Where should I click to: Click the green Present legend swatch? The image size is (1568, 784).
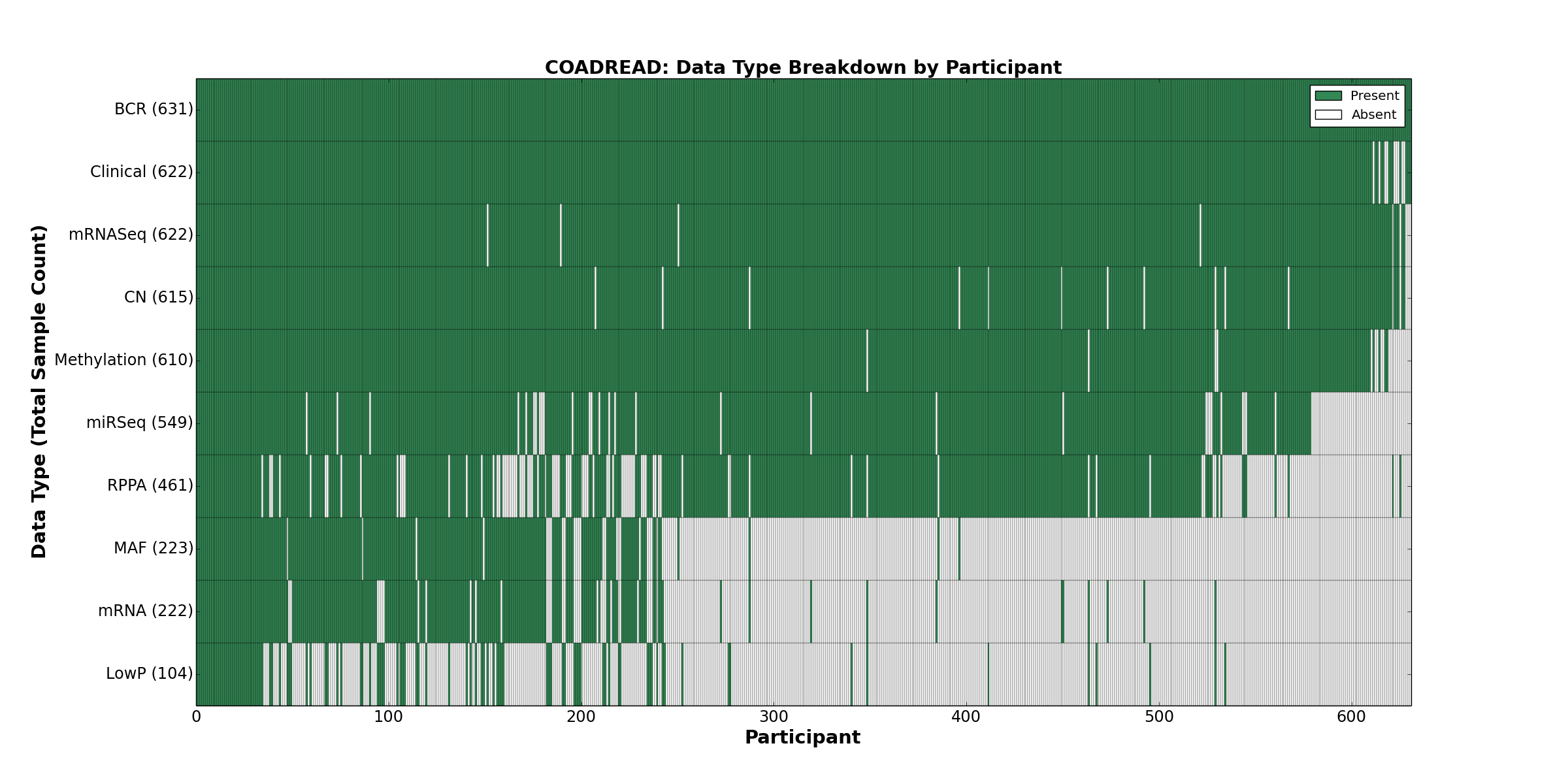click(x=1328, y=96)
